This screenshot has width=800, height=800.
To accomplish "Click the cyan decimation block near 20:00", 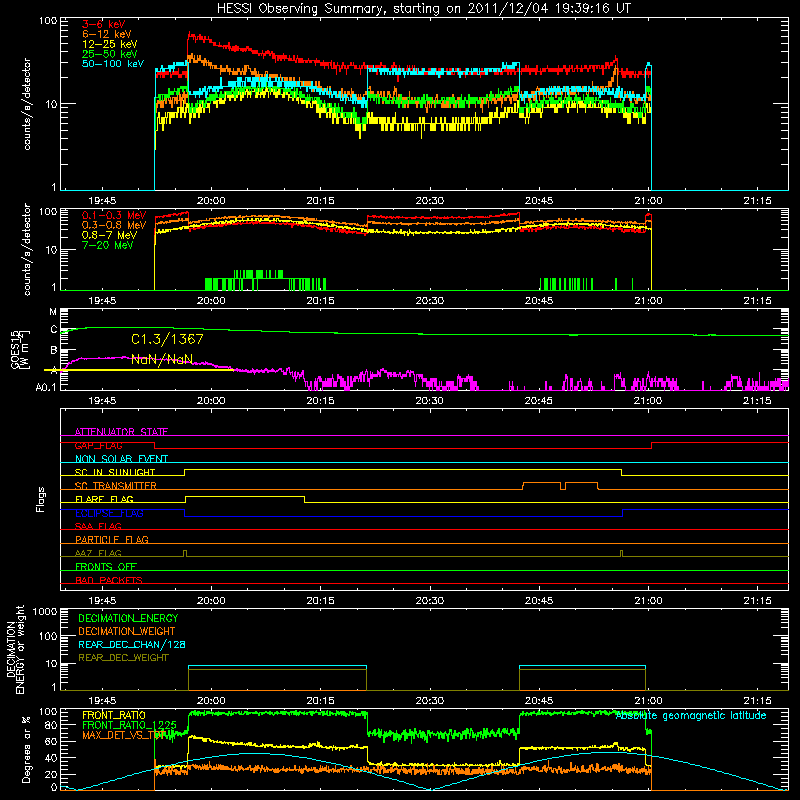I will coord(277,666).
